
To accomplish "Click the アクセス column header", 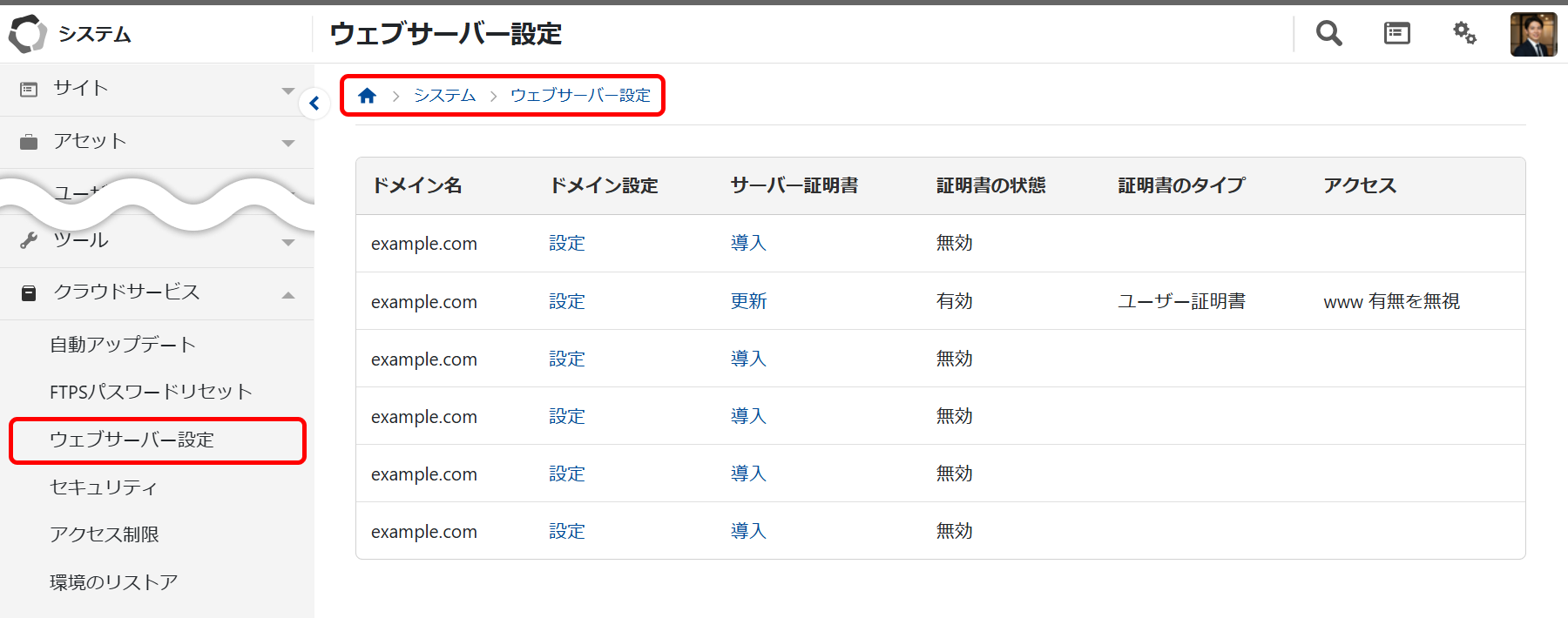I will [1360, 185].
